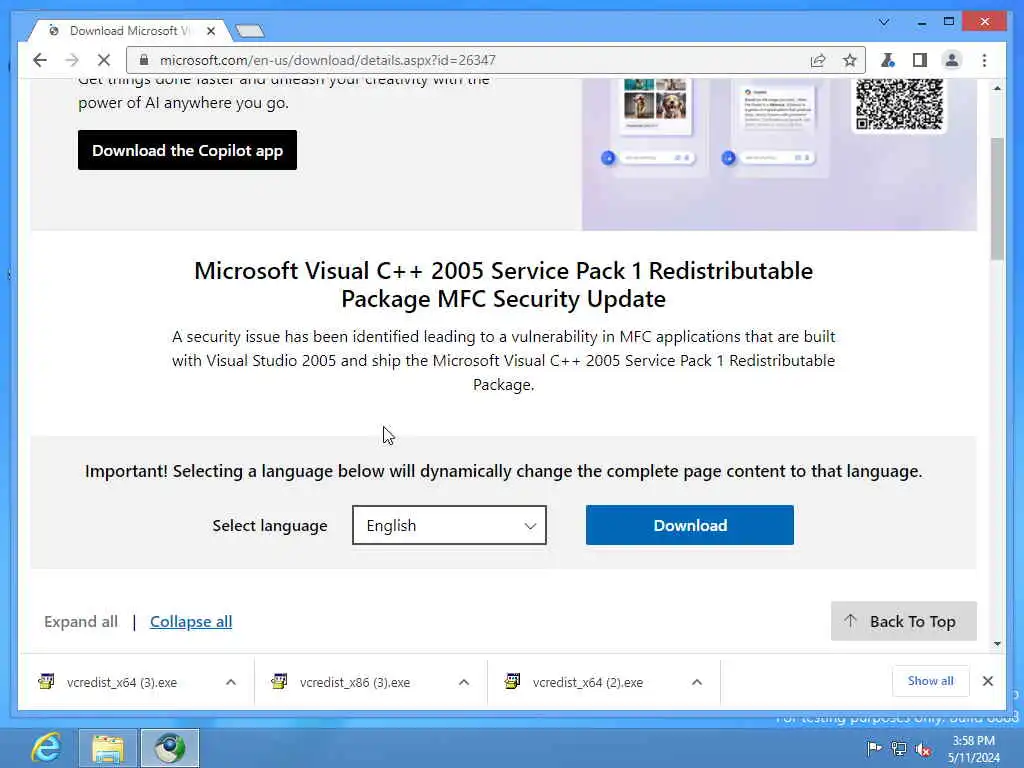Click Back To Top button

pyautogui.click(x=904, y=621)
